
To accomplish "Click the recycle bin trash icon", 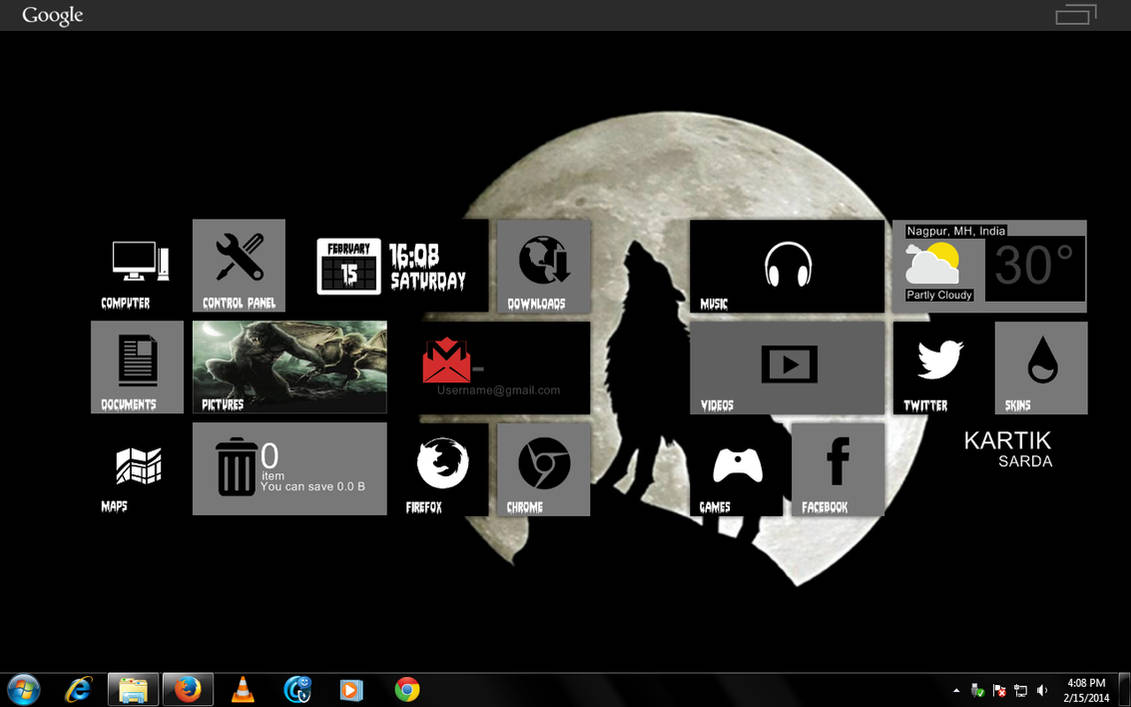I will [x=237, y=467].
